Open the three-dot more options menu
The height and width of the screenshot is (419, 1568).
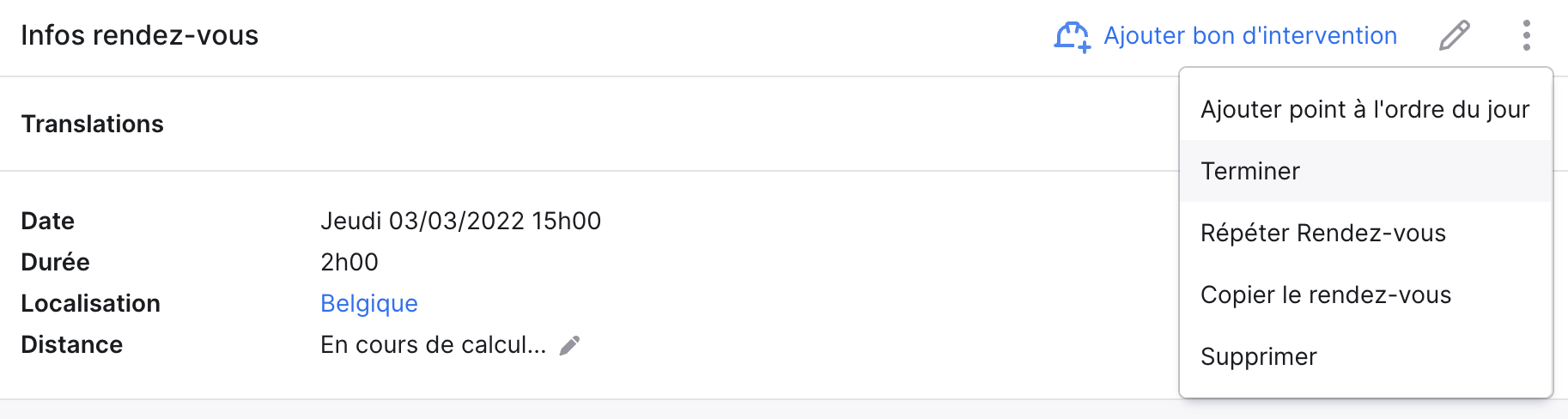1526,35
